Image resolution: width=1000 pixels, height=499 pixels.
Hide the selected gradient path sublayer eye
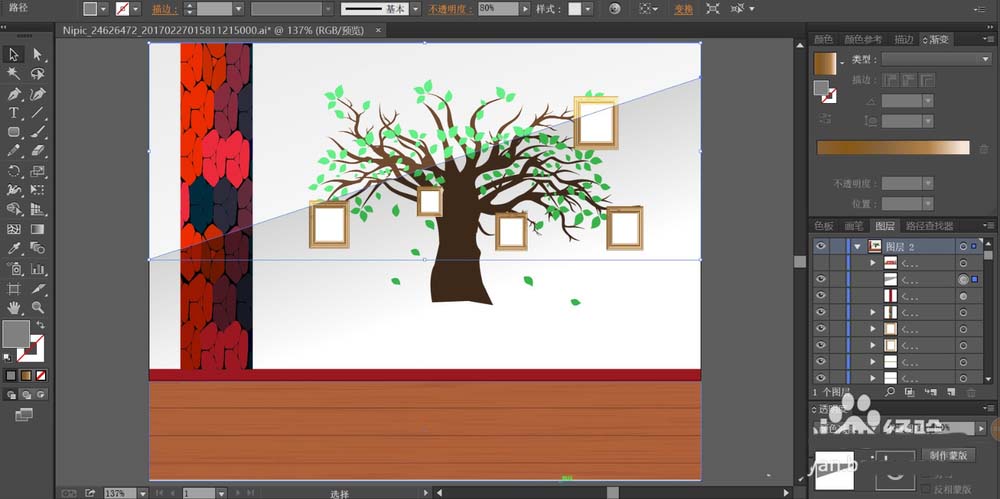click(x=821, y=279)
